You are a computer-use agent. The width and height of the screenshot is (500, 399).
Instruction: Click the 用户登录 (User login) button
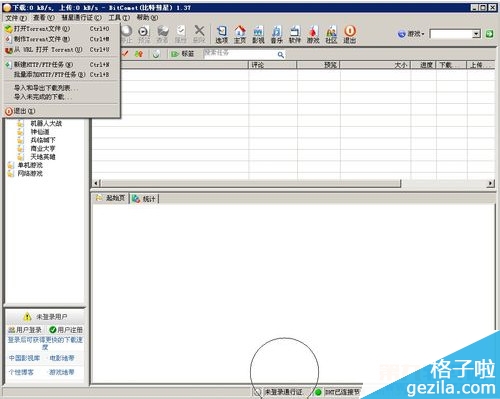point(25,330)
